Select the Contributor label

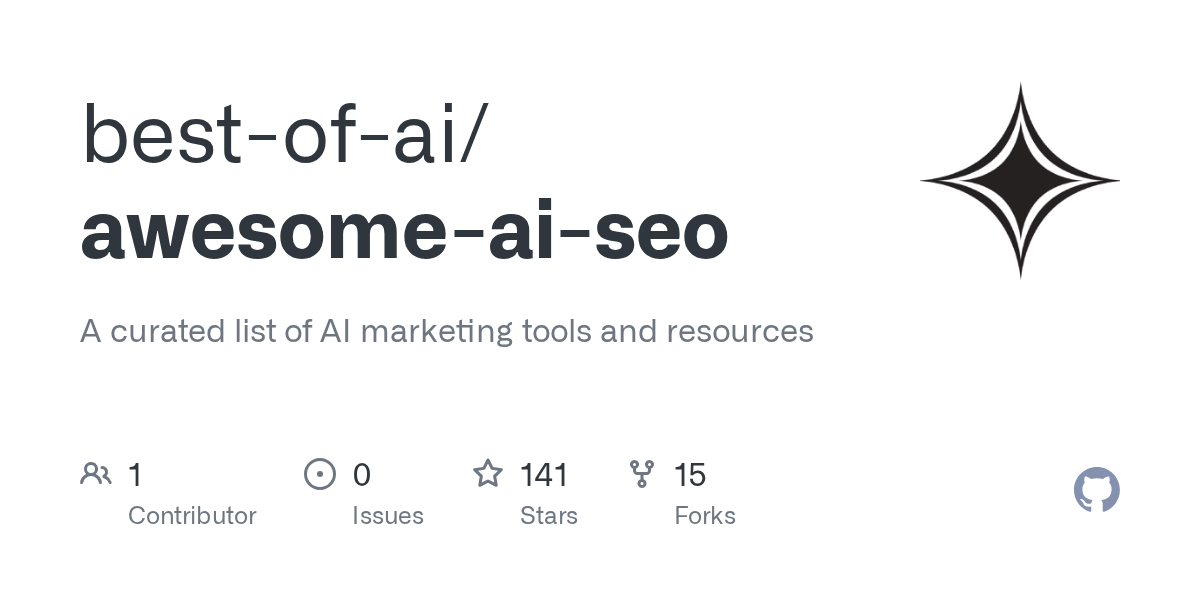pyautogui.click(x=192, y=516)
